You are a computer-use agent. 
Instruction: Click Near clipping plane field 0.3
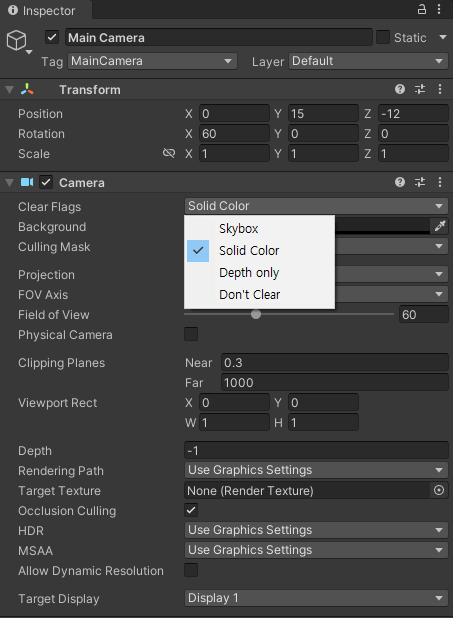(x=335, y=363)
